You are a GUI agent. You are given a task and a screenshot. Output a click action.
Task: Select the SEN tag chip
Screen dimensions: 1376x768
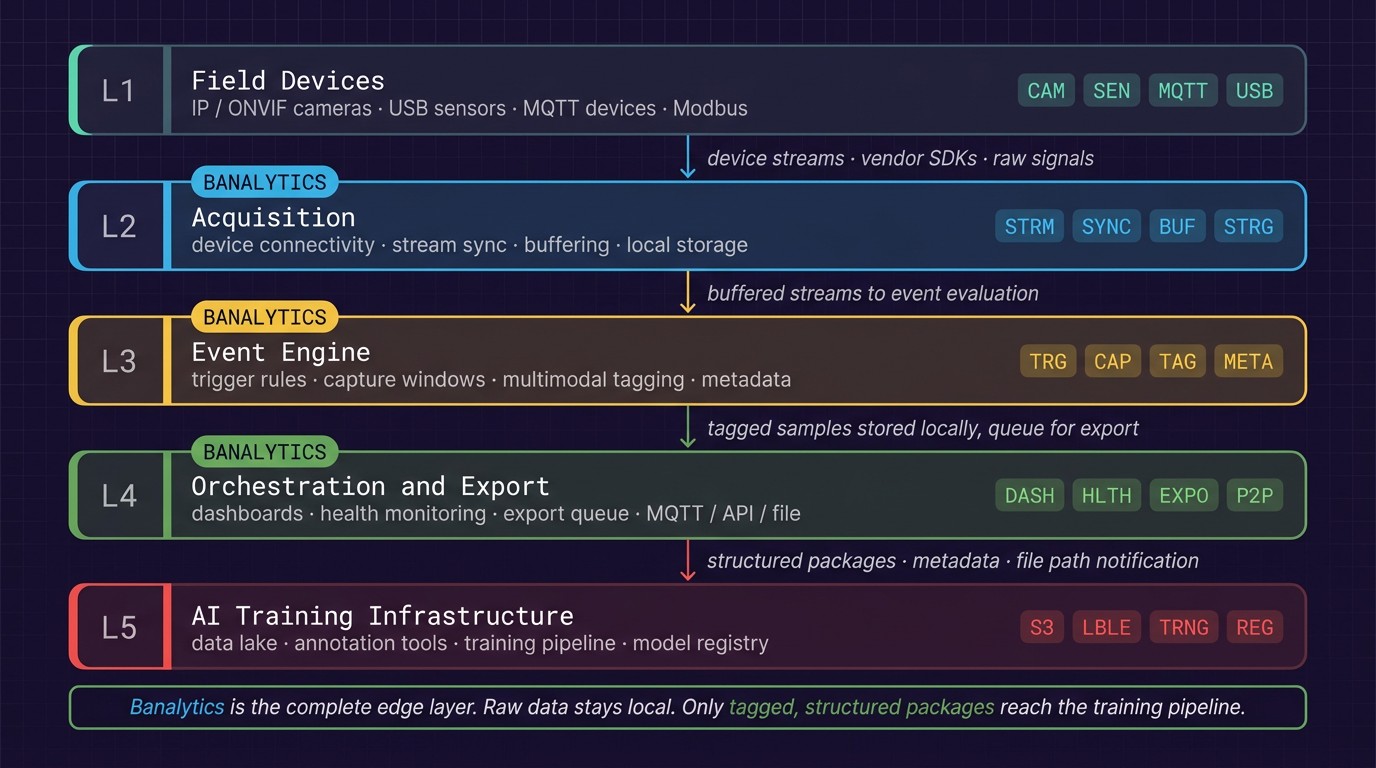1111,91
